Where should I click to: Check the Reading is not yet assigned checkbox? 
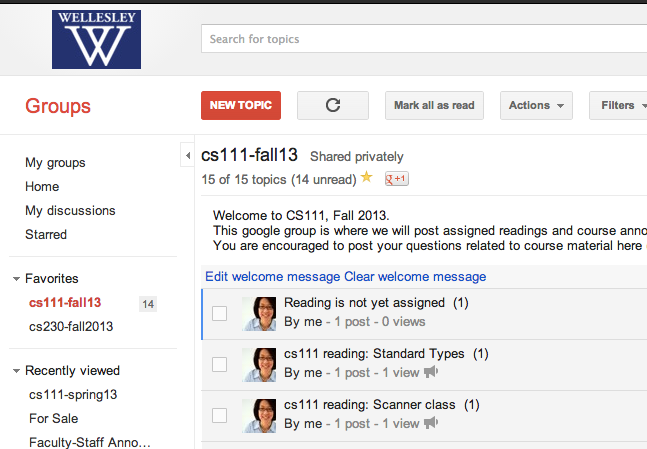point(219,313)
